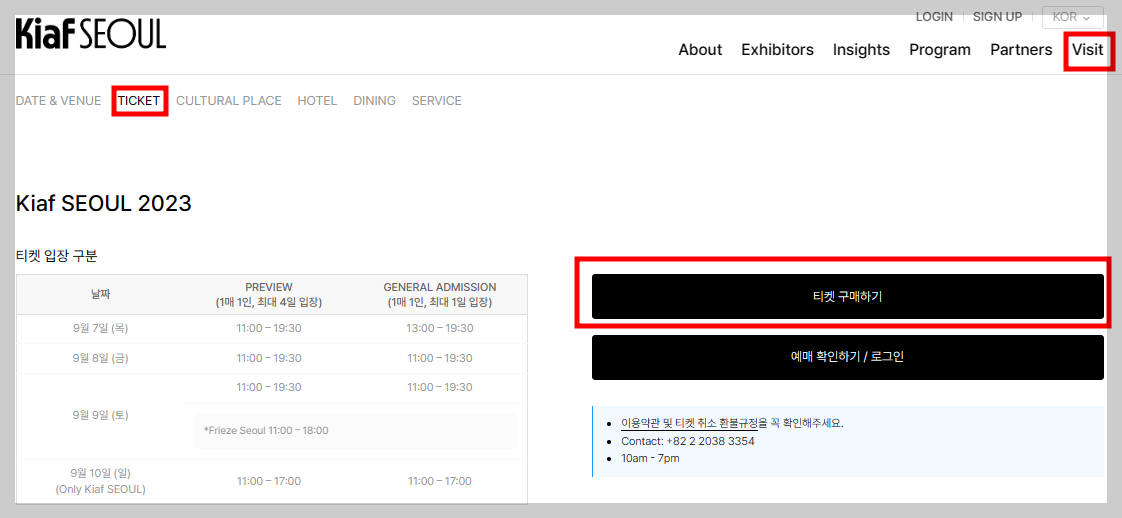
Task: Click the 티켓 입장 구분 heading
Action: [x=56, y=255]
